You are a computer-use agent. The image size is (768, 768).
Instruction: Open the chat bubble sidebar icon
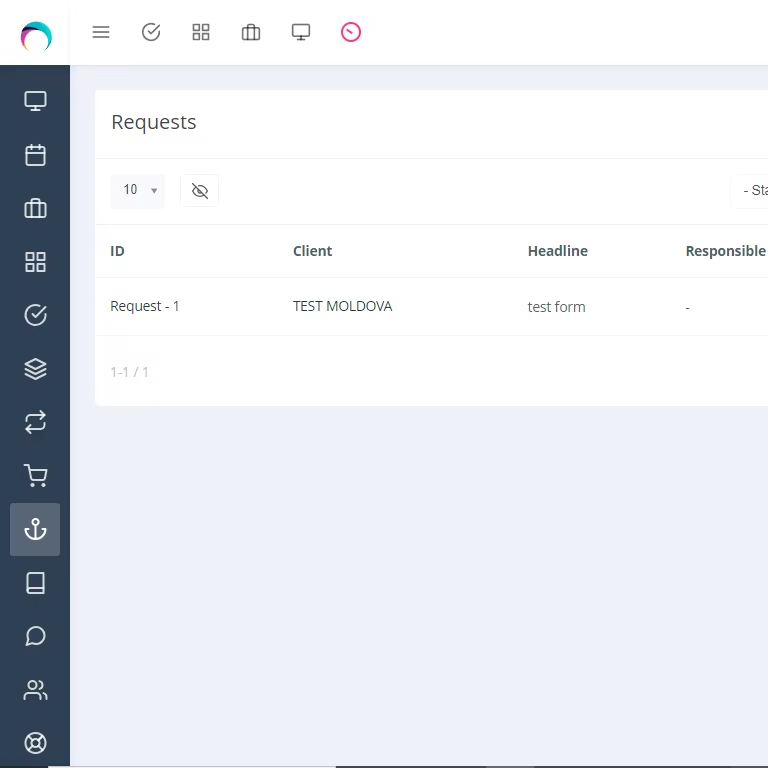point(35,636)
